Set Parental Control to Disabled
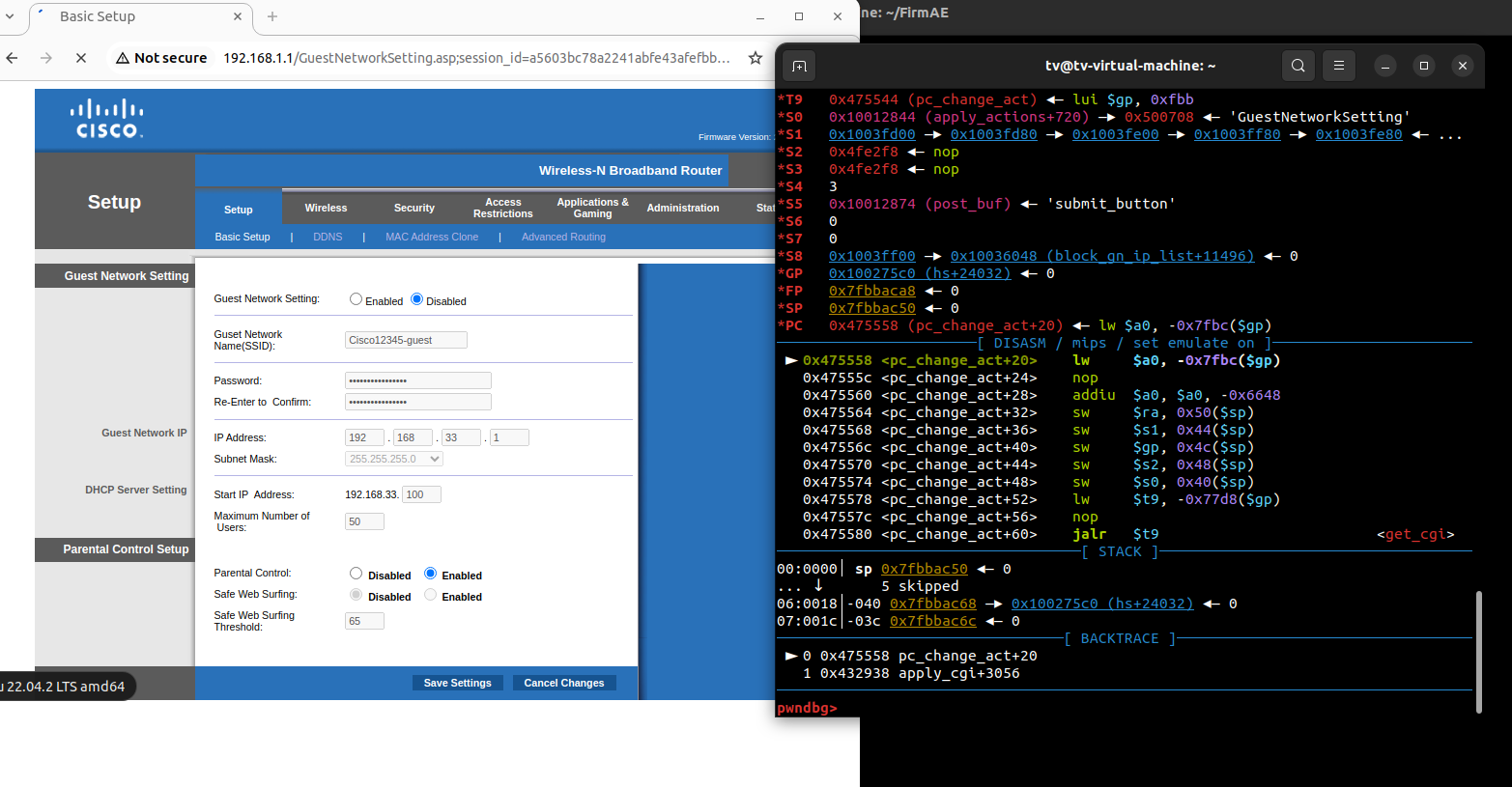Image resolution: width=1512 pixels, height=787 pixels. [356, 574]
